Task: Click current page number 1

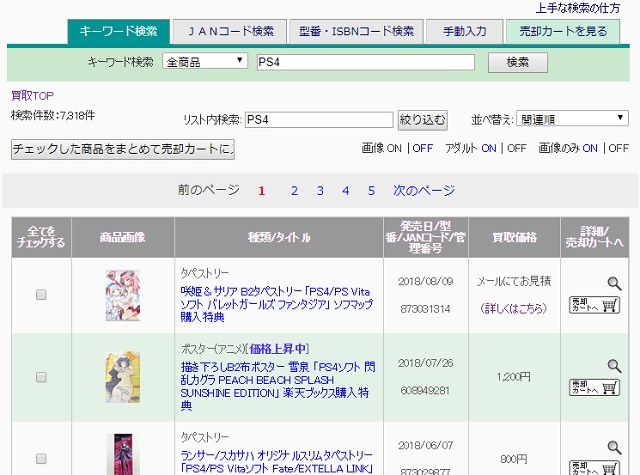Action: (x=262, y=191)
